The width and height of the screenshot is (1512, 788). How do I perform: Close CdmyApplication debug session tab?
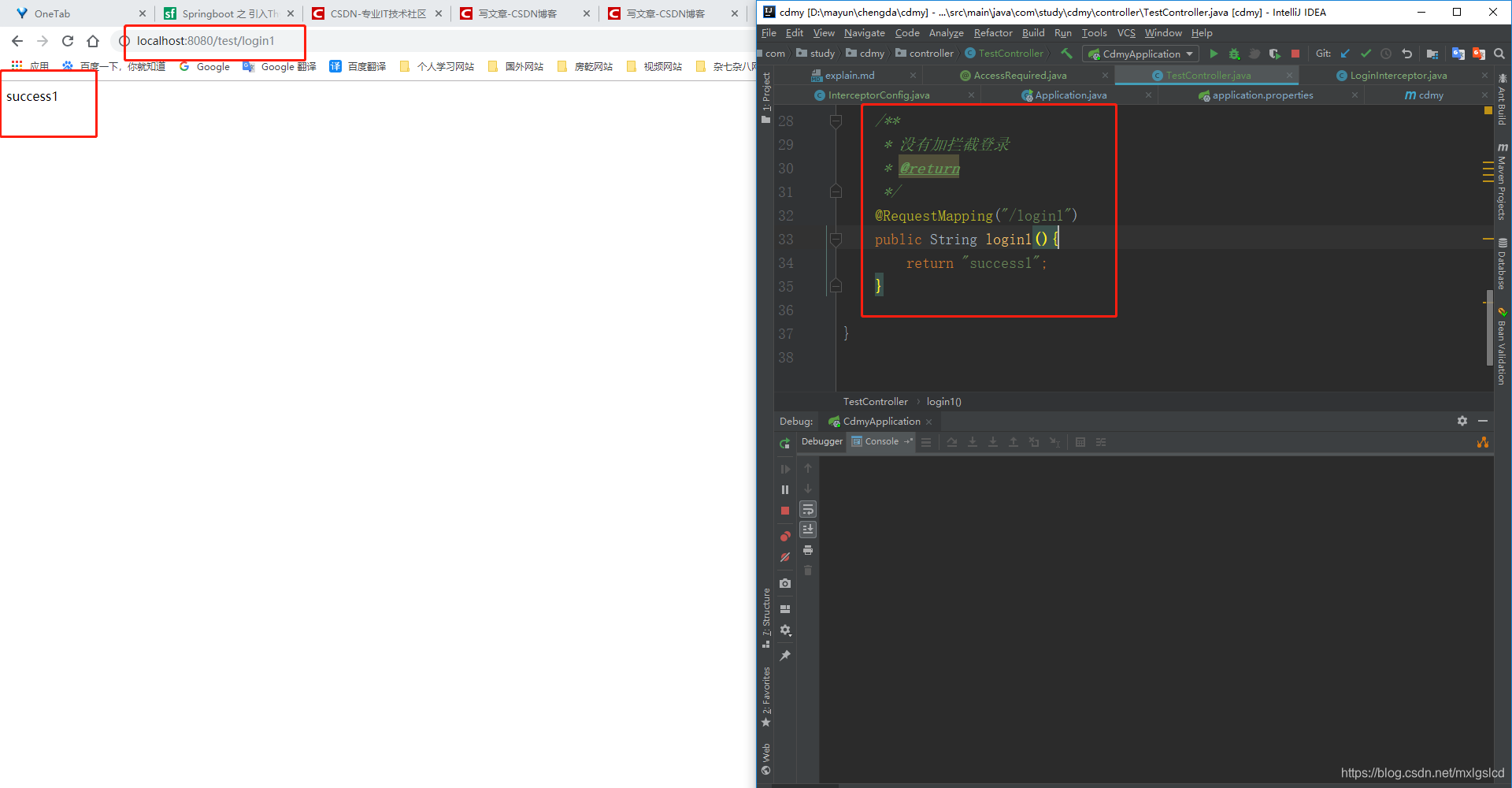929,422
